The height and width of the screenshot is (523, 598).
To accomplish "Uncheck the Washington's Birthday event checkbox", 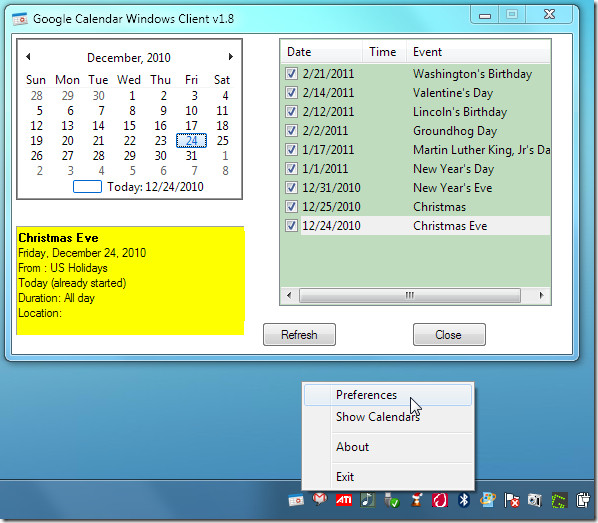I will [291, 73].
